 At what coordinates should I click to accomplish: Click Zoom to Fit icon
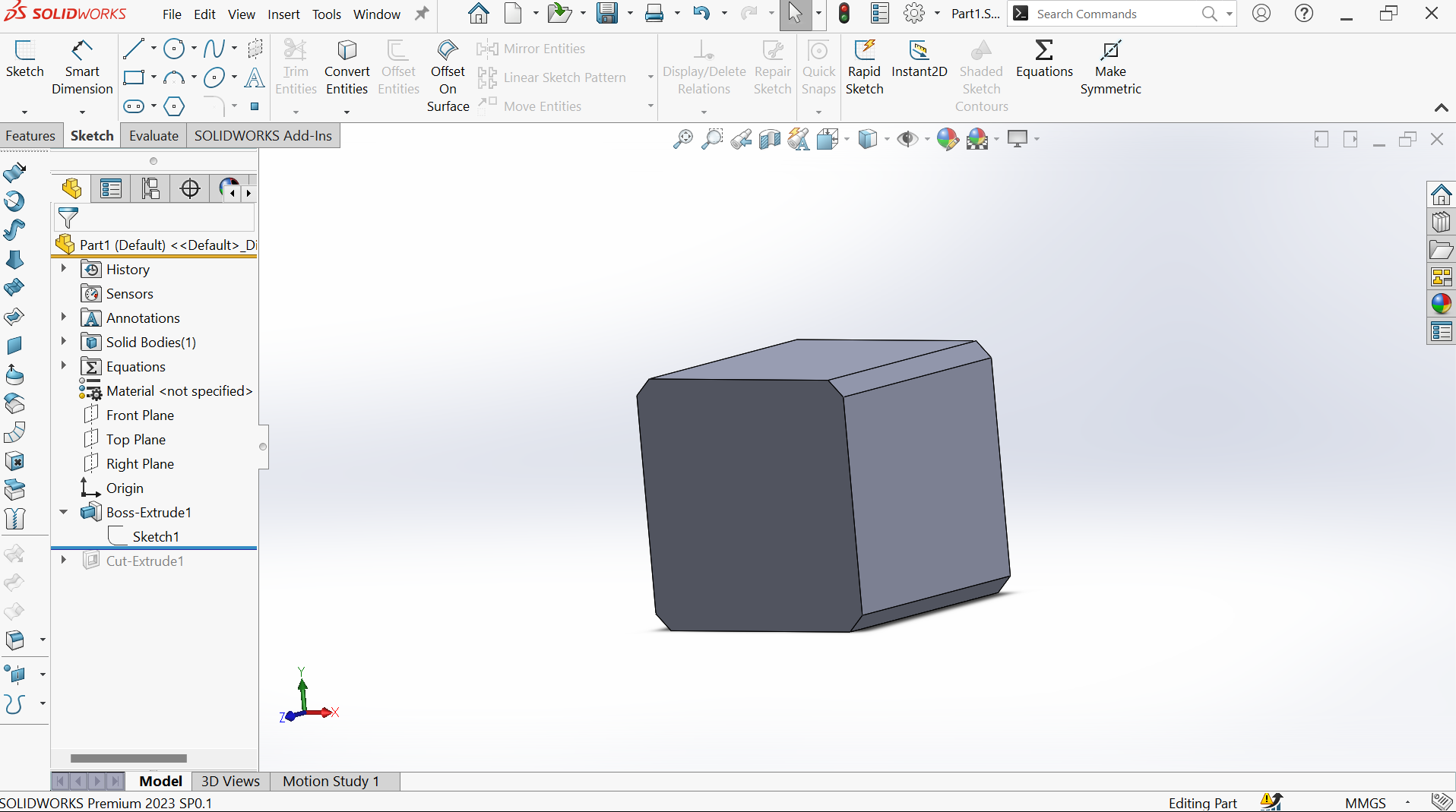click(x=683, y=139)
